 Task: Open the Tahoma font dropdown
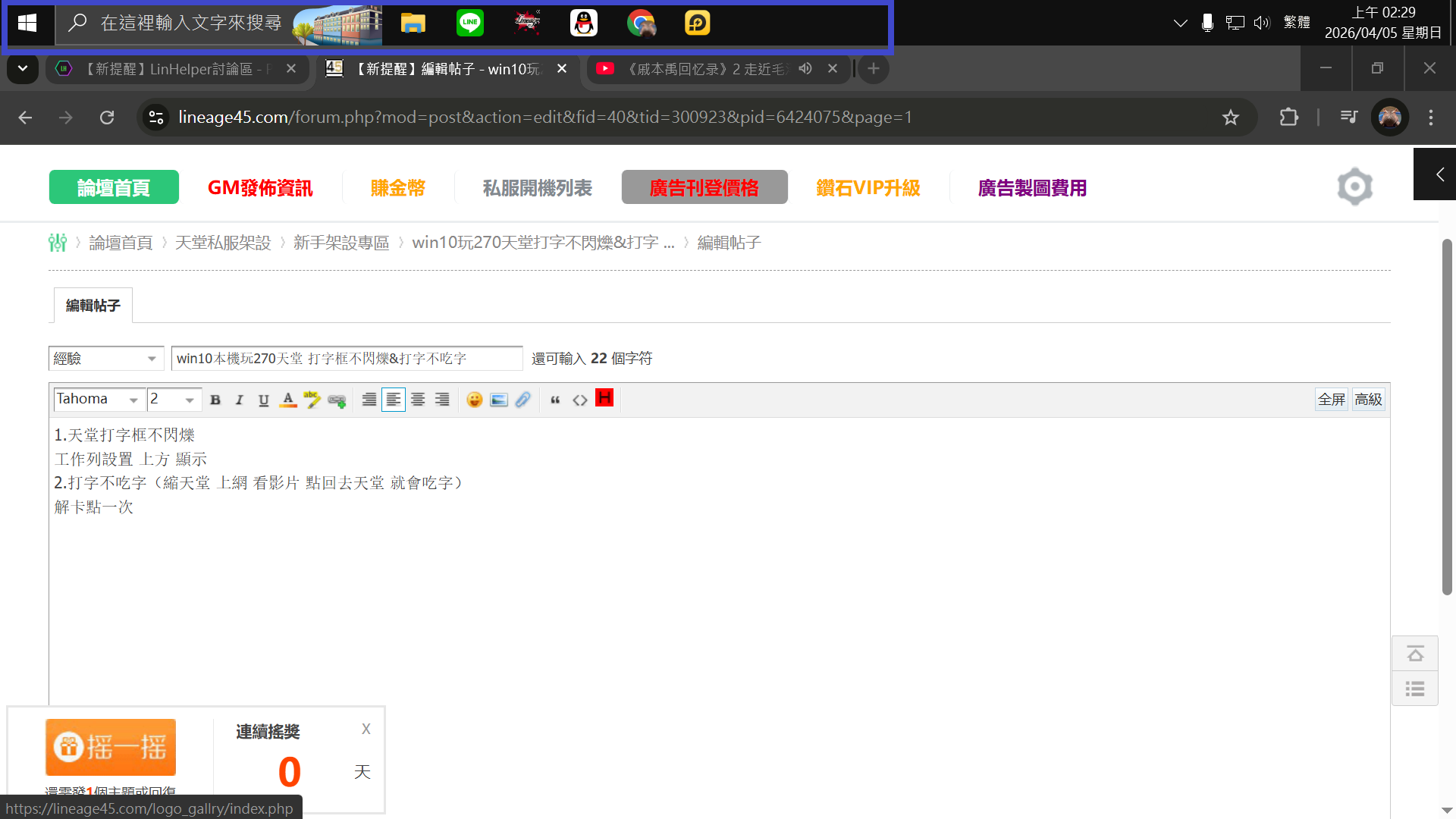pos(99,399)
